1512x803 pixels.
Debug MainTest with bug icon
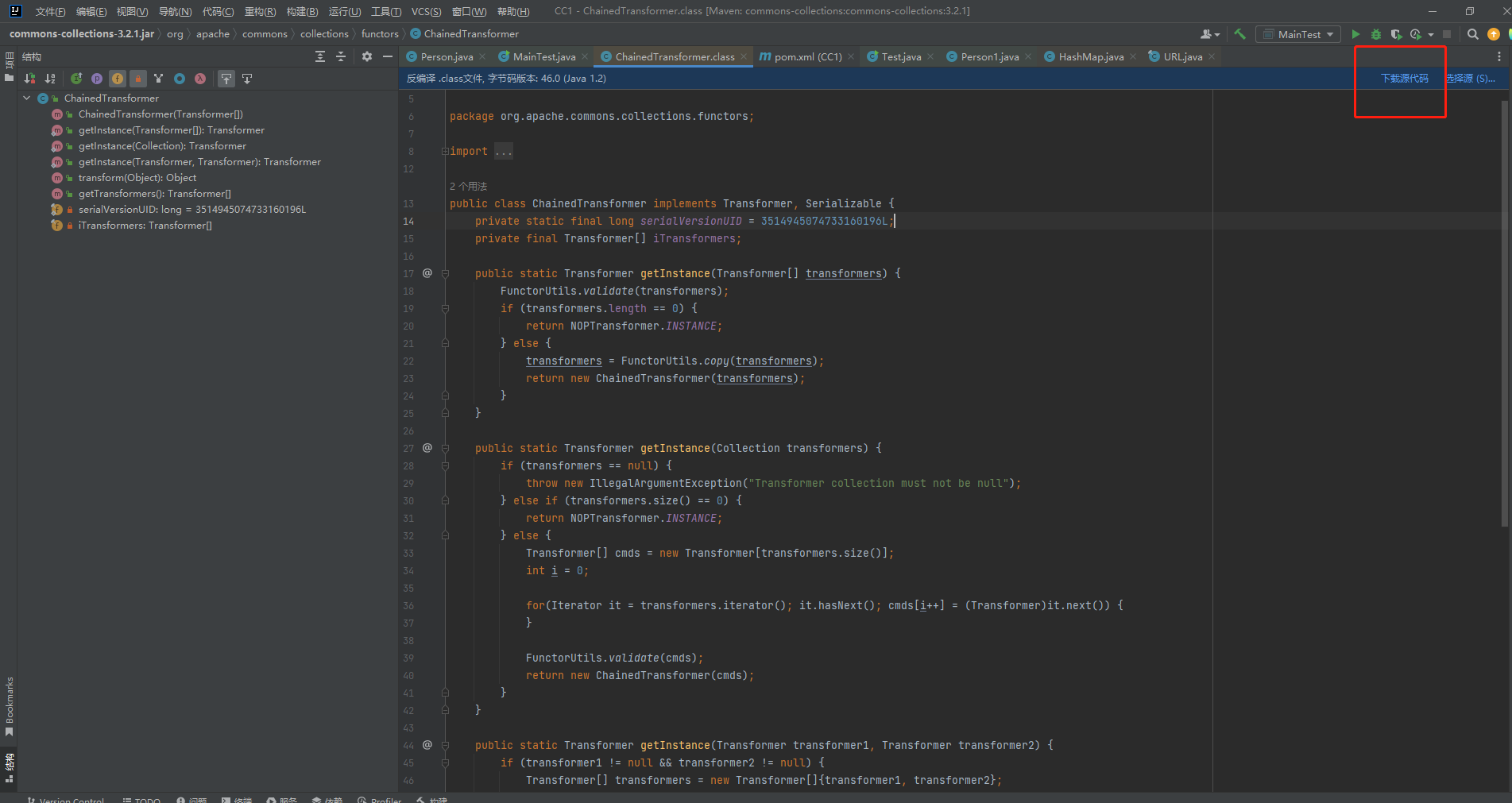click(1376, 34)
